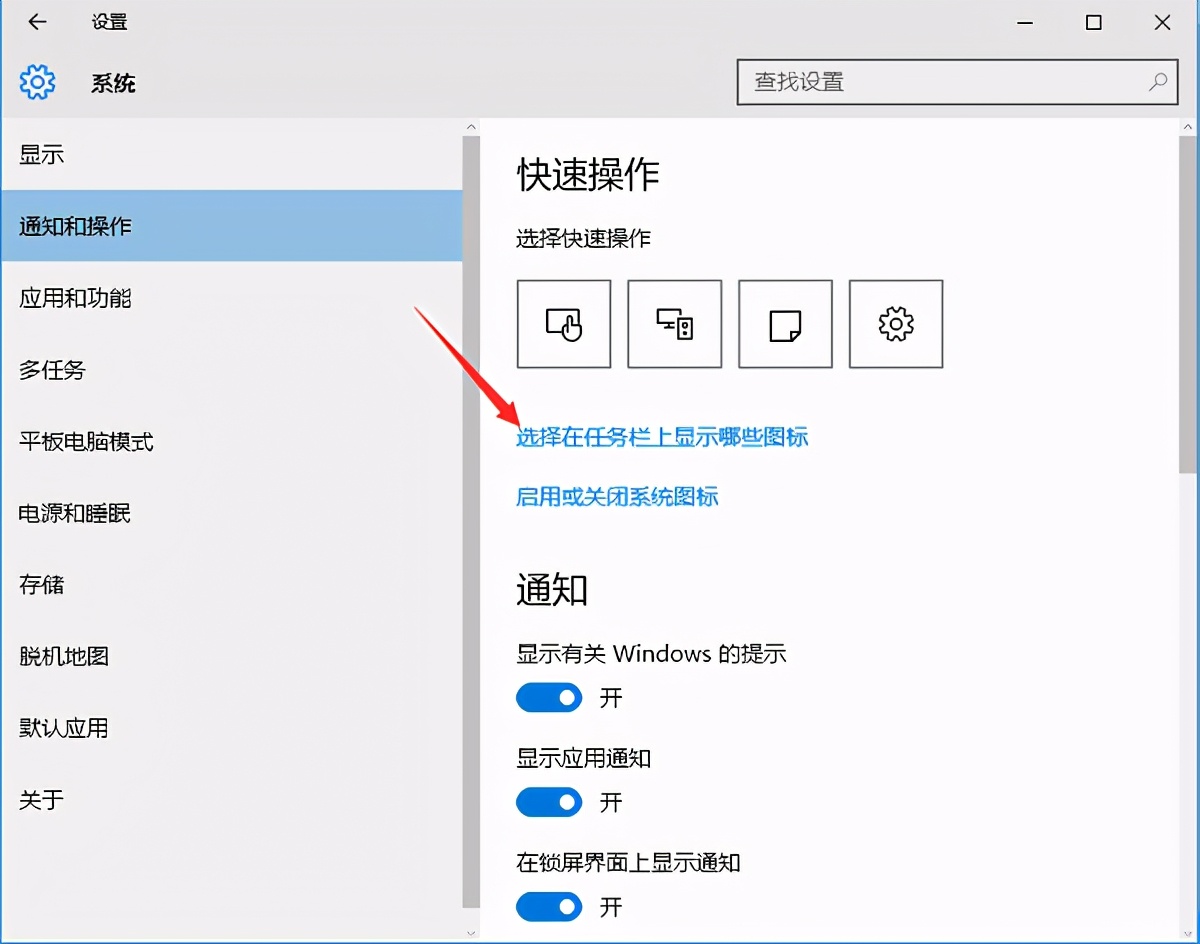Disable 显示应用通知 switch

click(549, 802)
